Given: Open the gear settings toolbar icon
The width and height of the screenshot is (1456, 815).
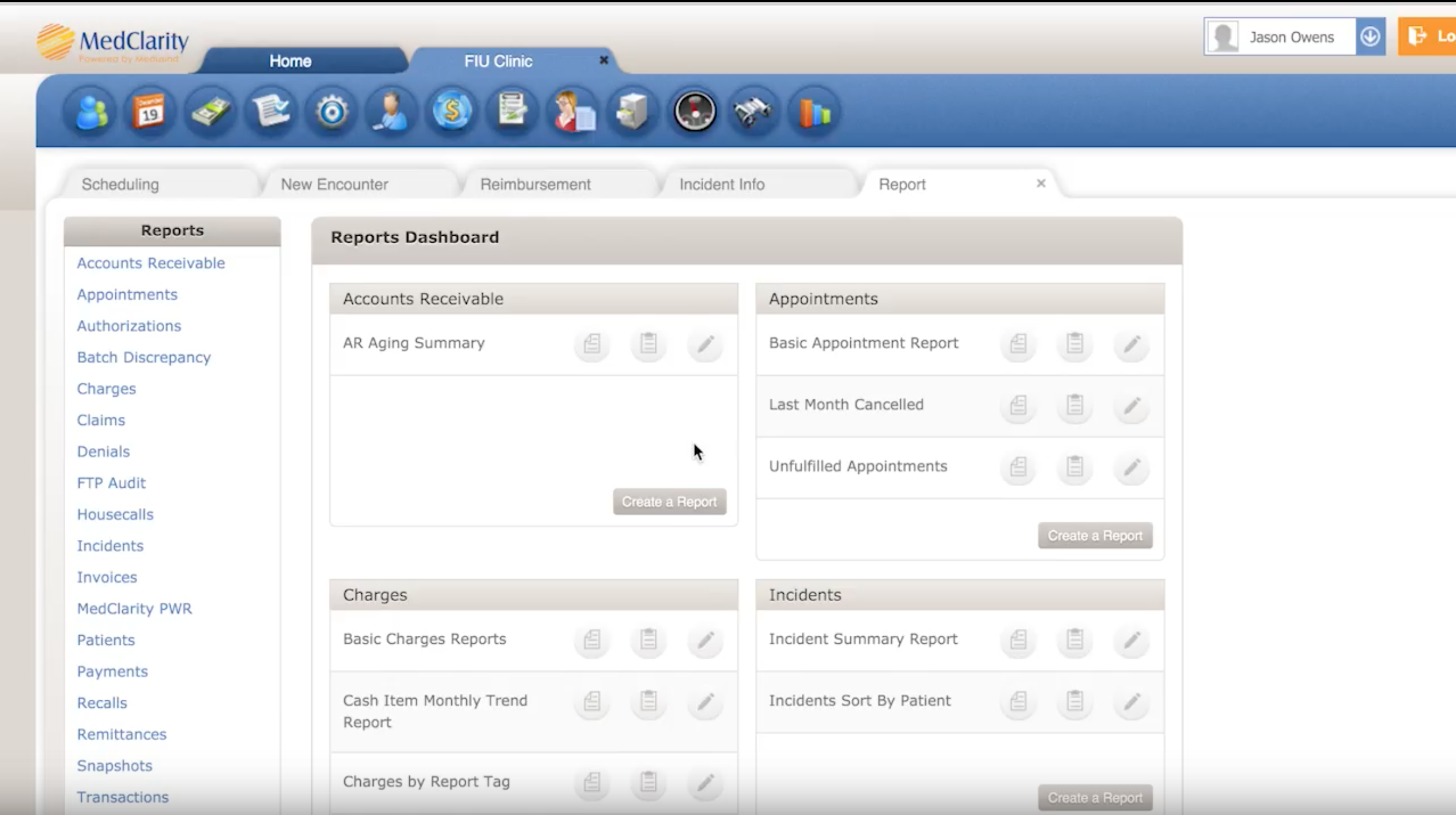Looking at the screenshot, I should tap(331, 111).
